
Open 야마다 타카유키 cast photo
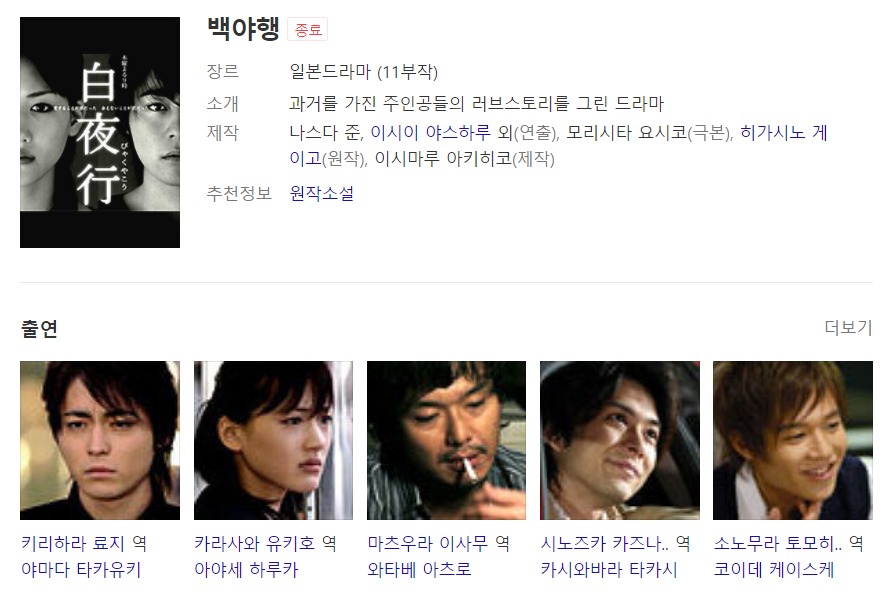click(100, 440)
